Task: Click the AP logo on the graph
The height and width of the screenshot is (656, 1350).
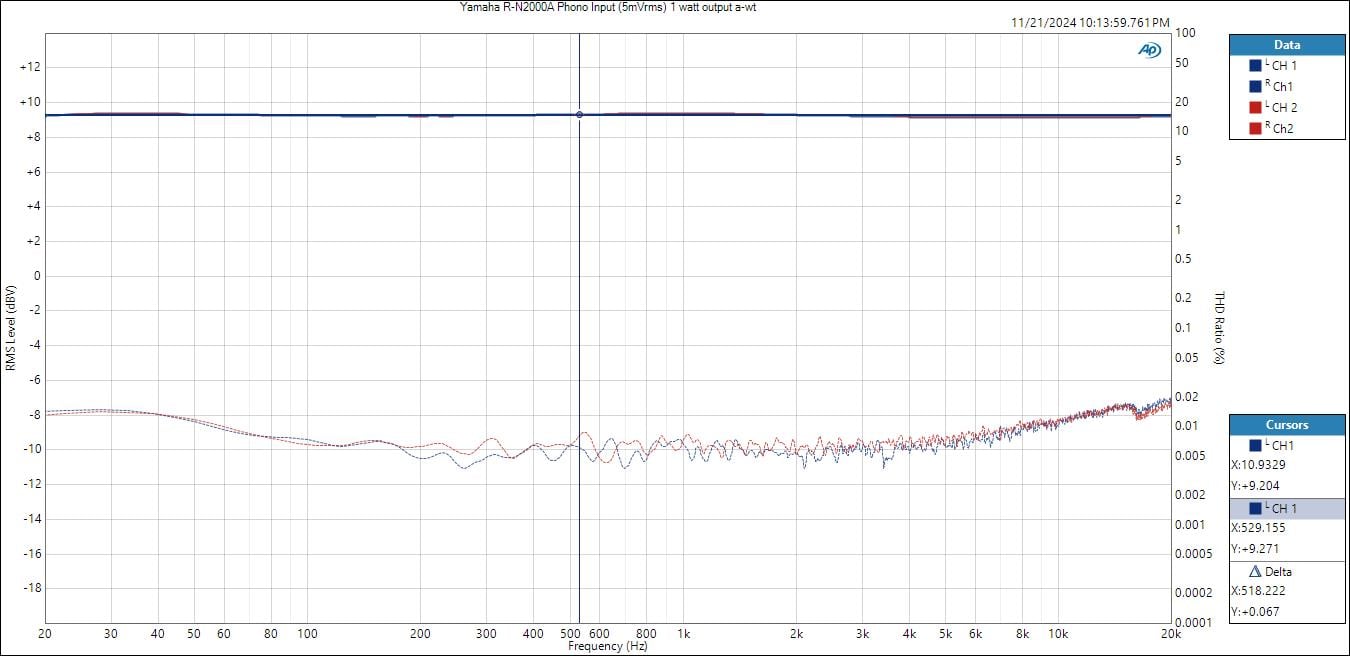Action: 1149,50
